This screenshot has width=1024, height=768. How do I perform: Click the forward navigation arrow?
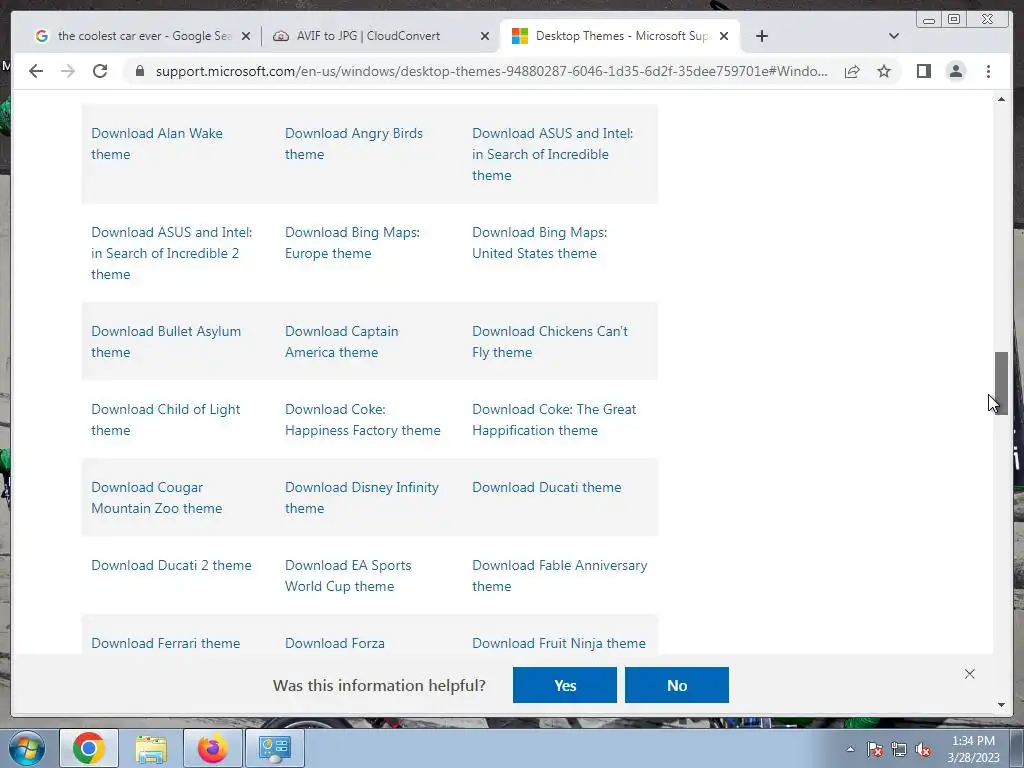pos(67,71)
